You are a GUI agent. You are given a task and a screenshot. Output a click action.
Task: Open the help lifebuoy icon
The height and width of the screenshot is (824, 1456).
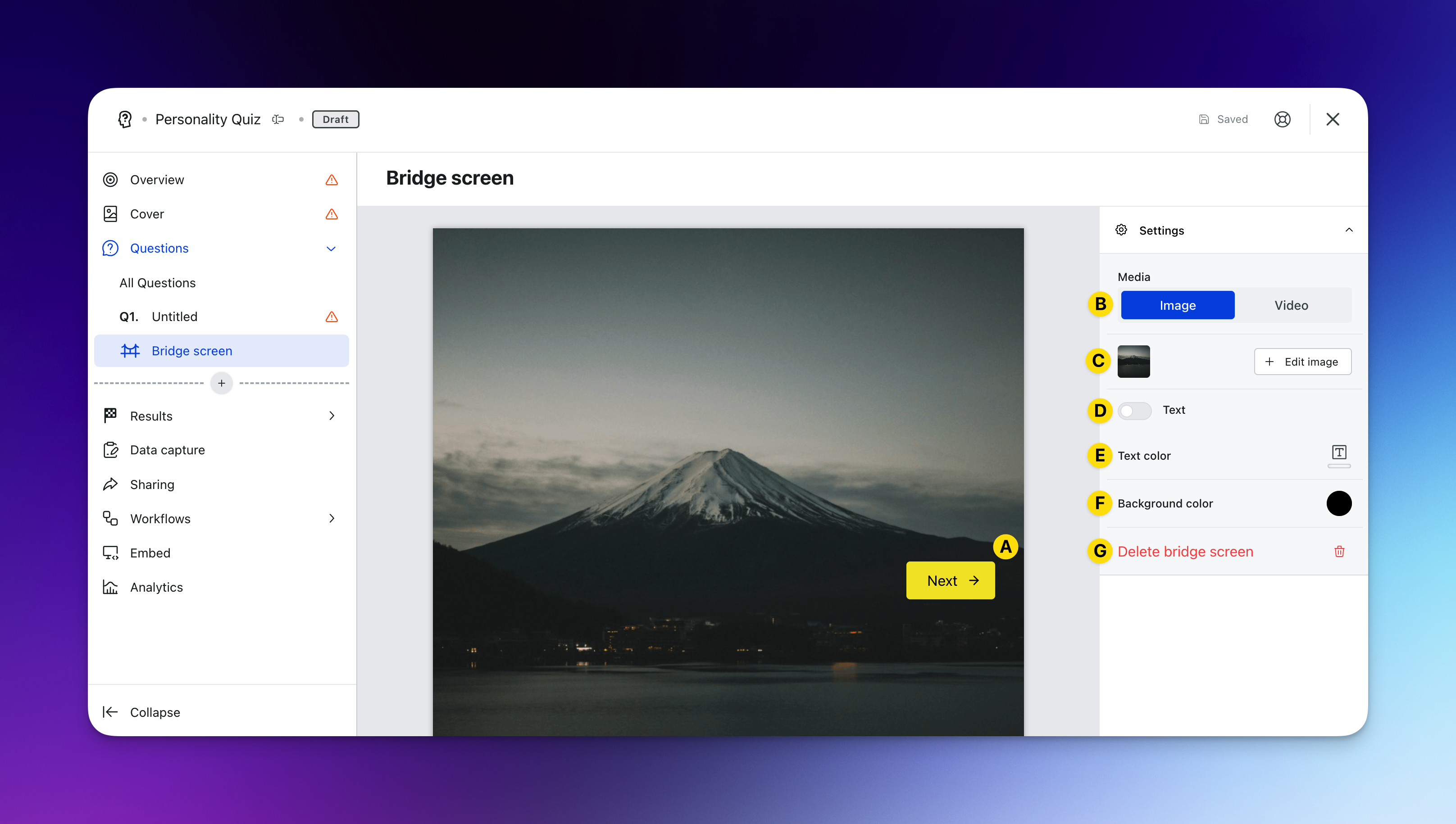click(x=1282, y=119)
